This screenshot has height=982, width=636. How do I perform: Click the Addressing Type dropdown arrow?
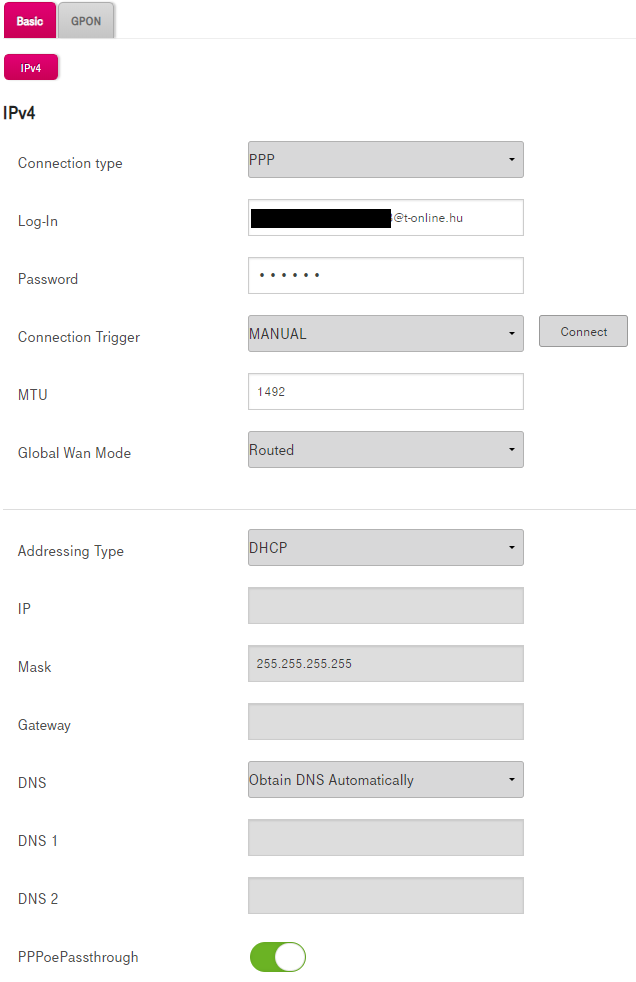(511, 548)
